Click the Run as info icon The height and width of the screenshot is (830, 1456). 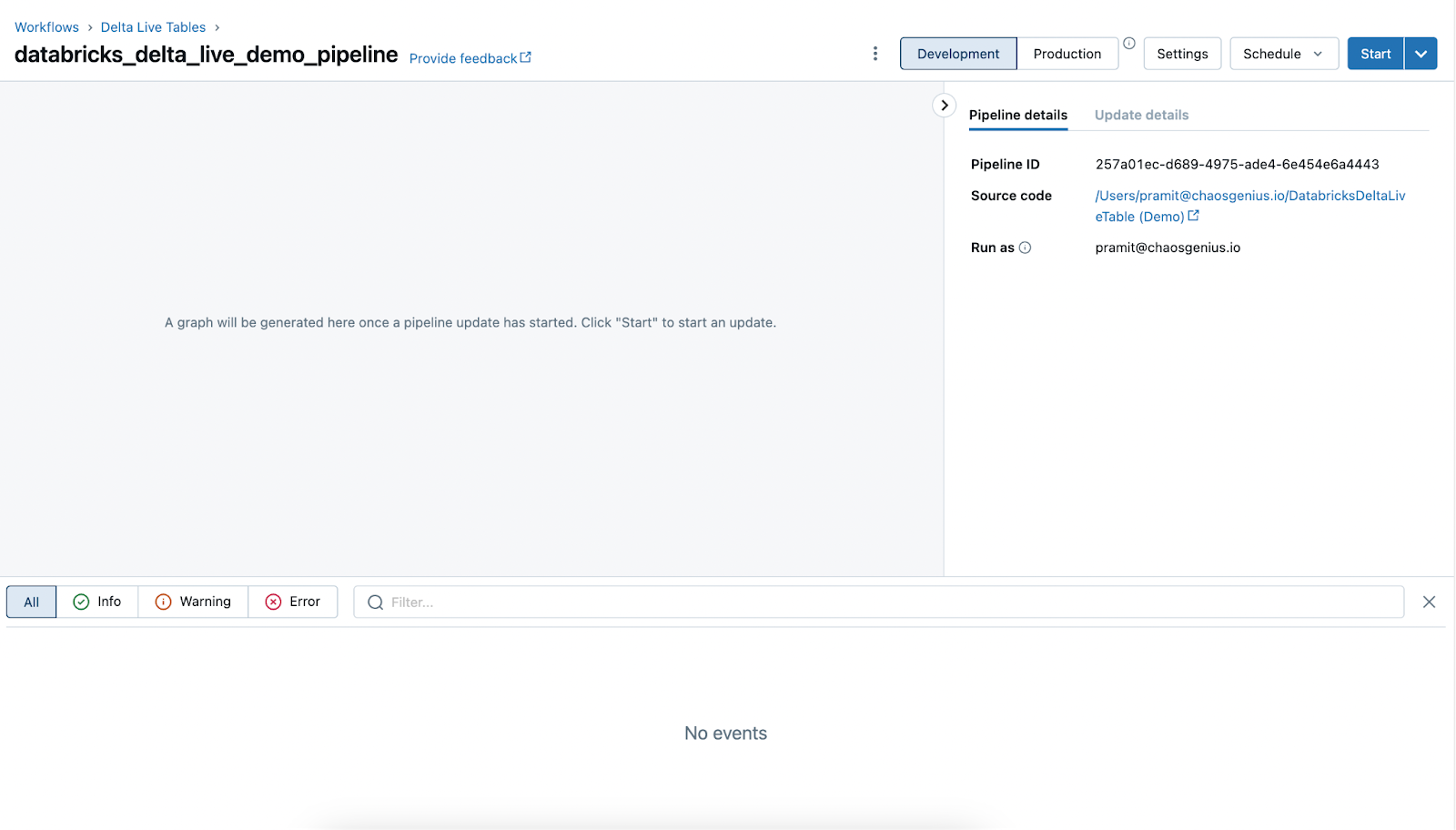point(1026,247)
